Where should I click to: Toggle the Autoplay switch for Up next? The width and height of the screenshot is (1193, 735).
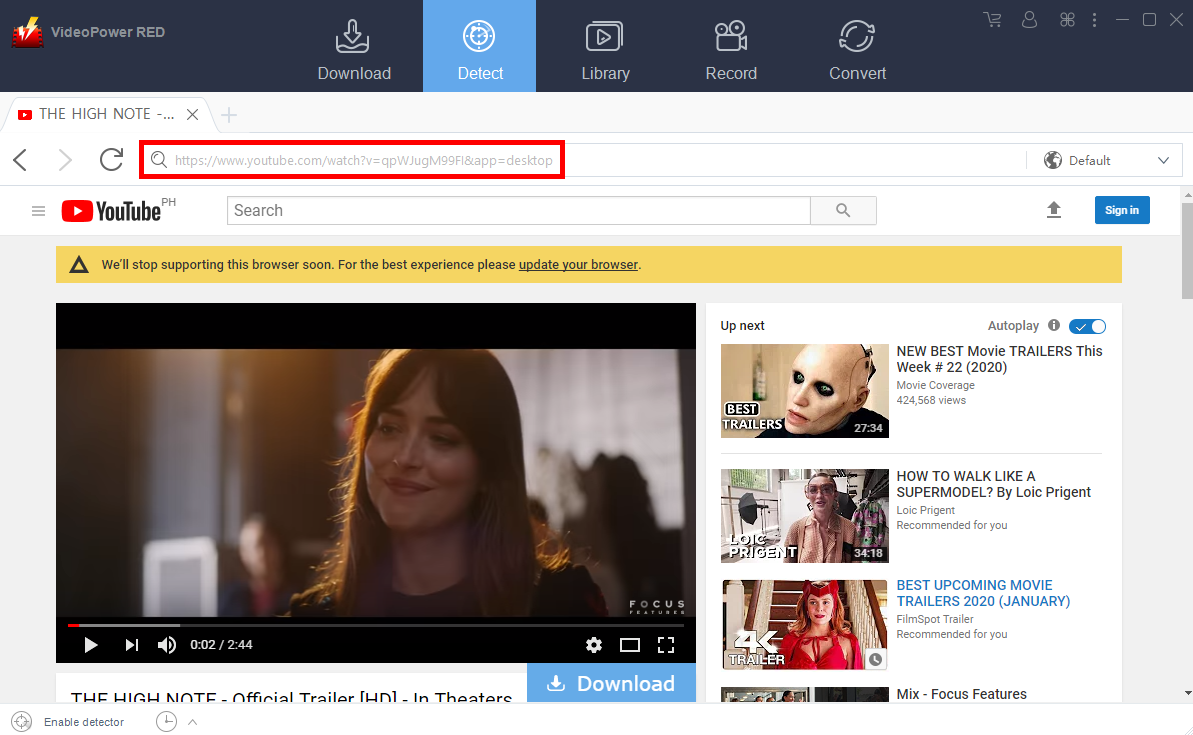pos(1087,325)
